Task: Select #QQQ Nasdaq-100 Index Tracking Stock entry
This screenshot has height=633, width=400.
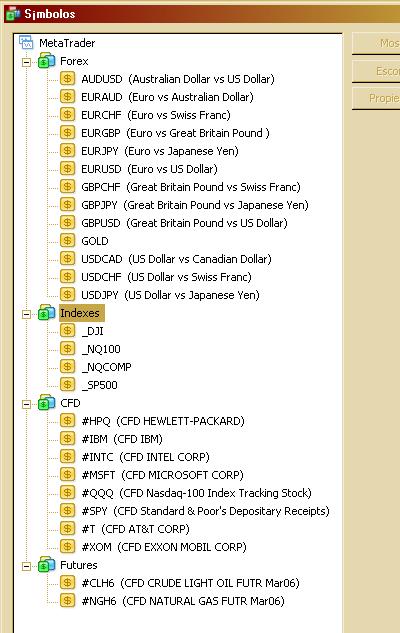Action: pyautogui.click(x=197, y=493)
